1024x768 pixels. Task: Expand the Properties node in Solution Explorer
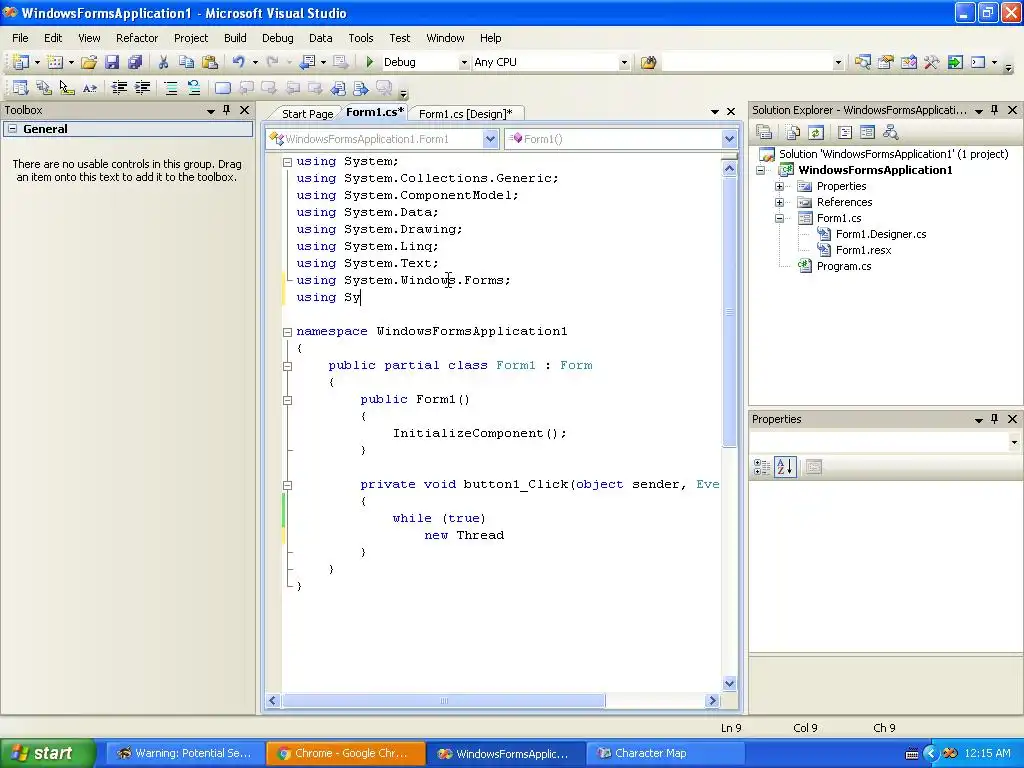(779, 186)
